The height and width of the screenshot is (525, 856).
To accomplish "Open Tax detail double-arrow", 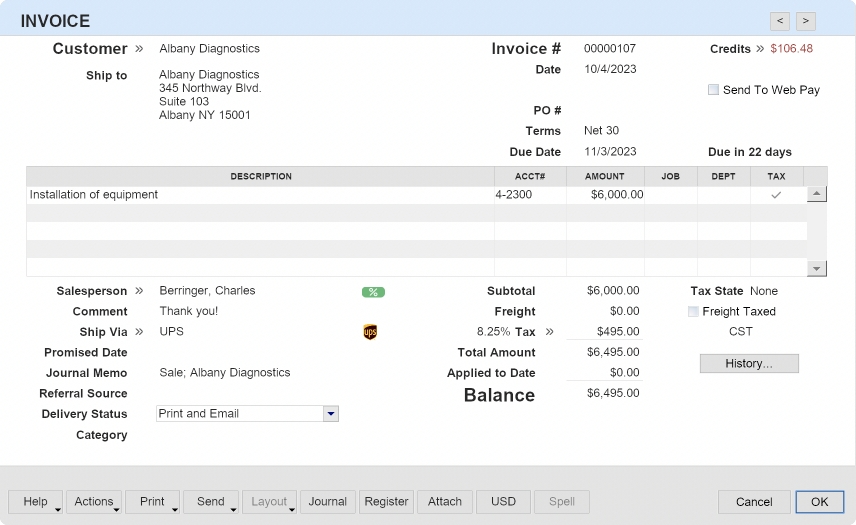I will [549, 332].
